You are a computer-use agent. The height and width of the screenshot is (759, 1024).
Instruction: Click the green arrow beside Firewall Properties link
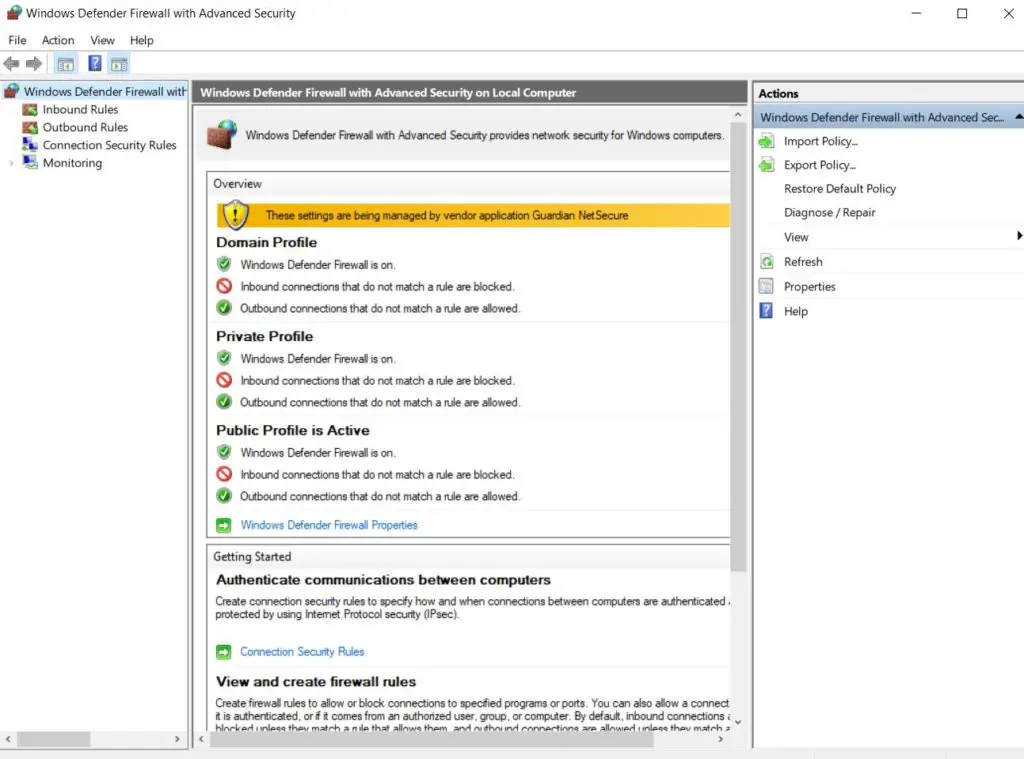tap(223, 525)
